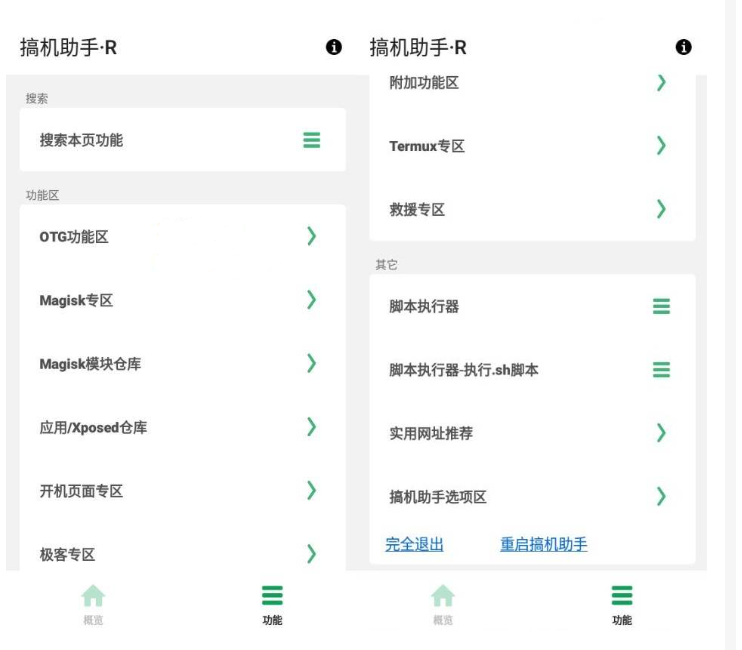Select Magisk模块仓库 label

[90, 364]
